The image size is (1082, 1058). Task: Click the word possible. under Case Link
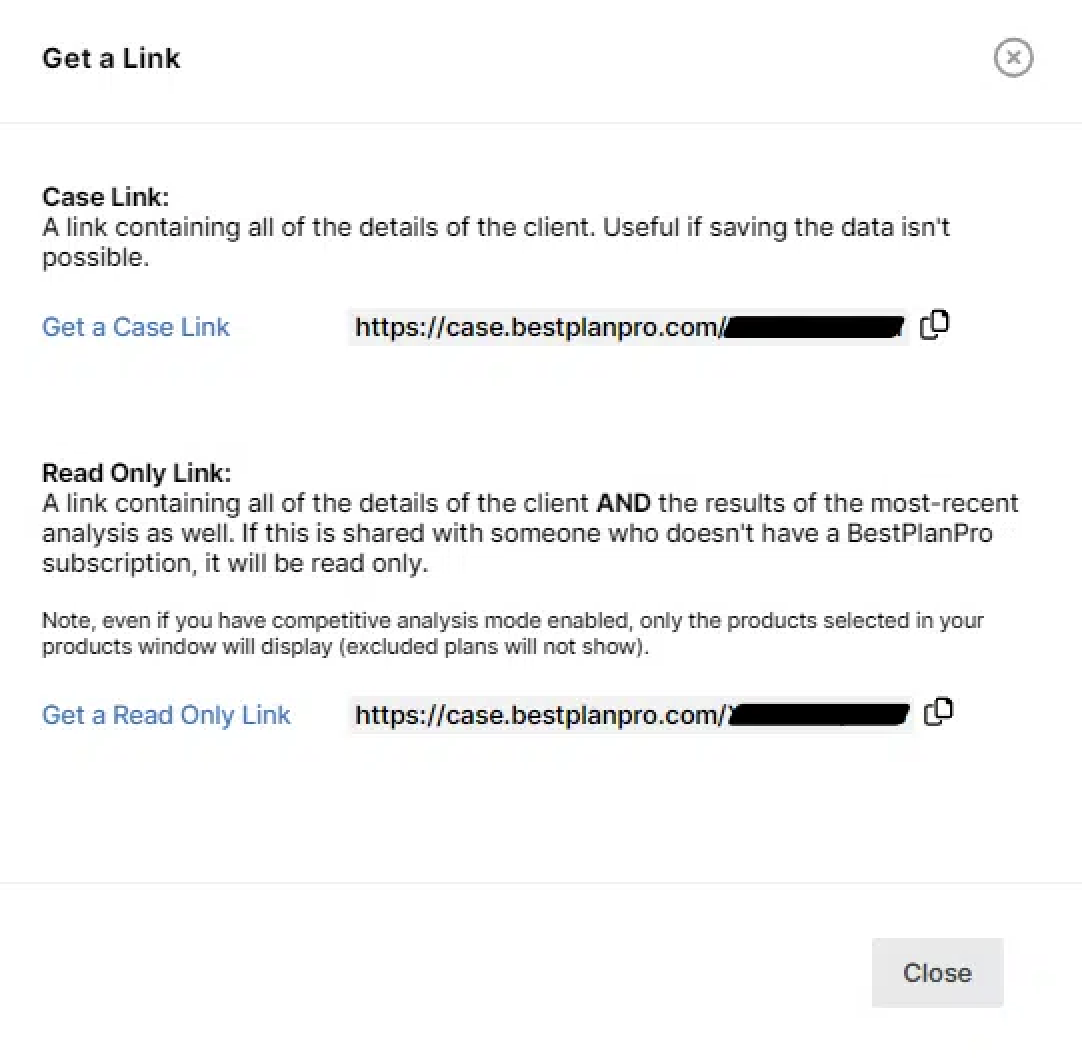[x=95, y=257]
